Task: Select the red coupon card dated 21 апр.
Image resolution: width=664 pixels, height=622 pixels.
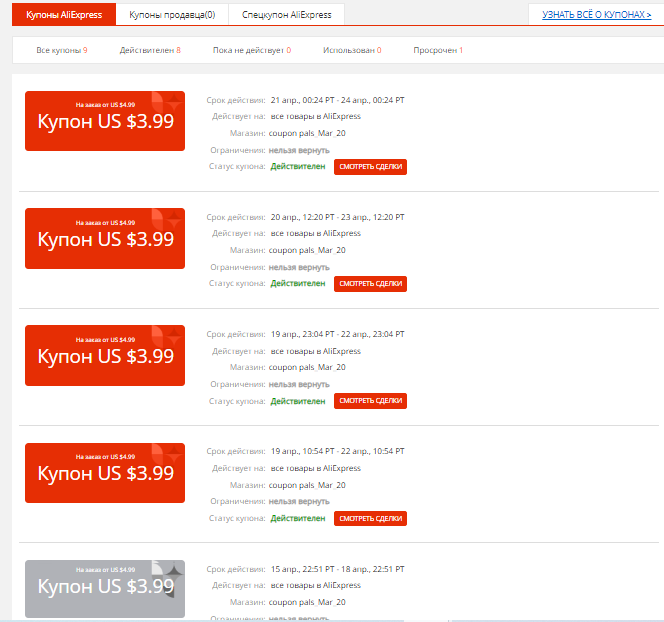Action: [x=105, y=121]
